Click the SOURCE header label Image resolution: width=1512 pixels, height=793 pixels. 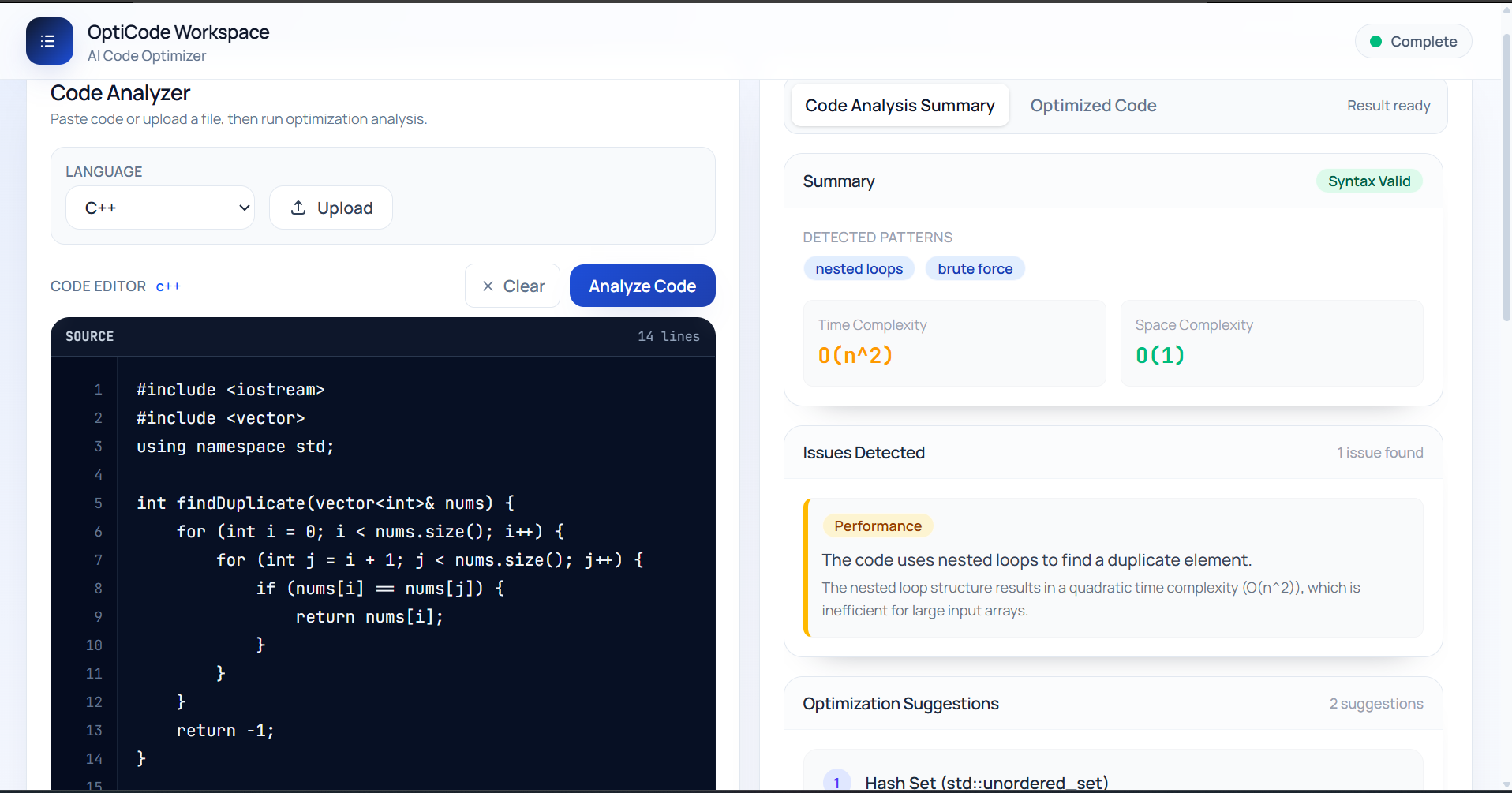[89, 337]
